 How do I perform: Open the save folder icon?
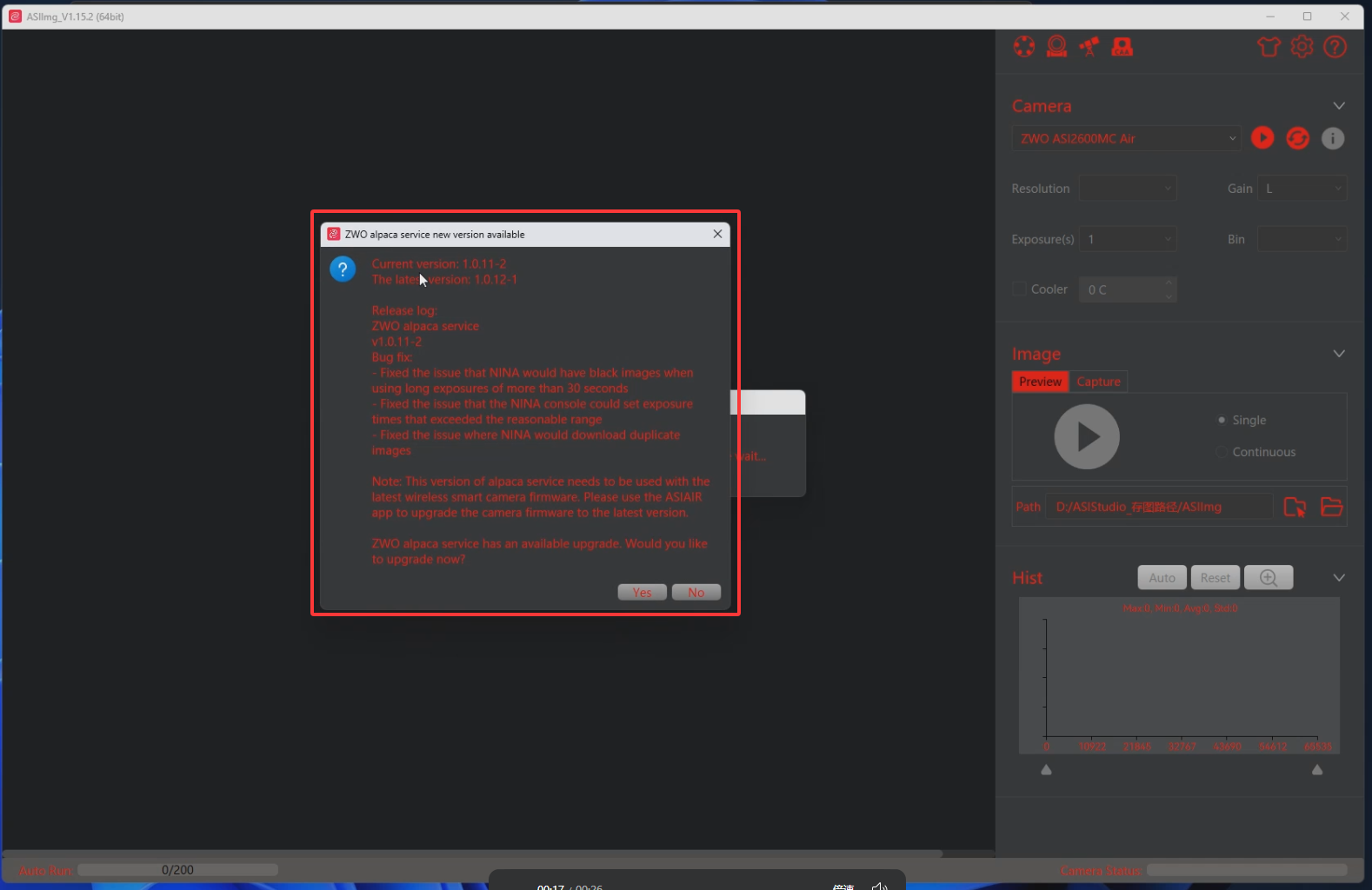[1331, 507]
